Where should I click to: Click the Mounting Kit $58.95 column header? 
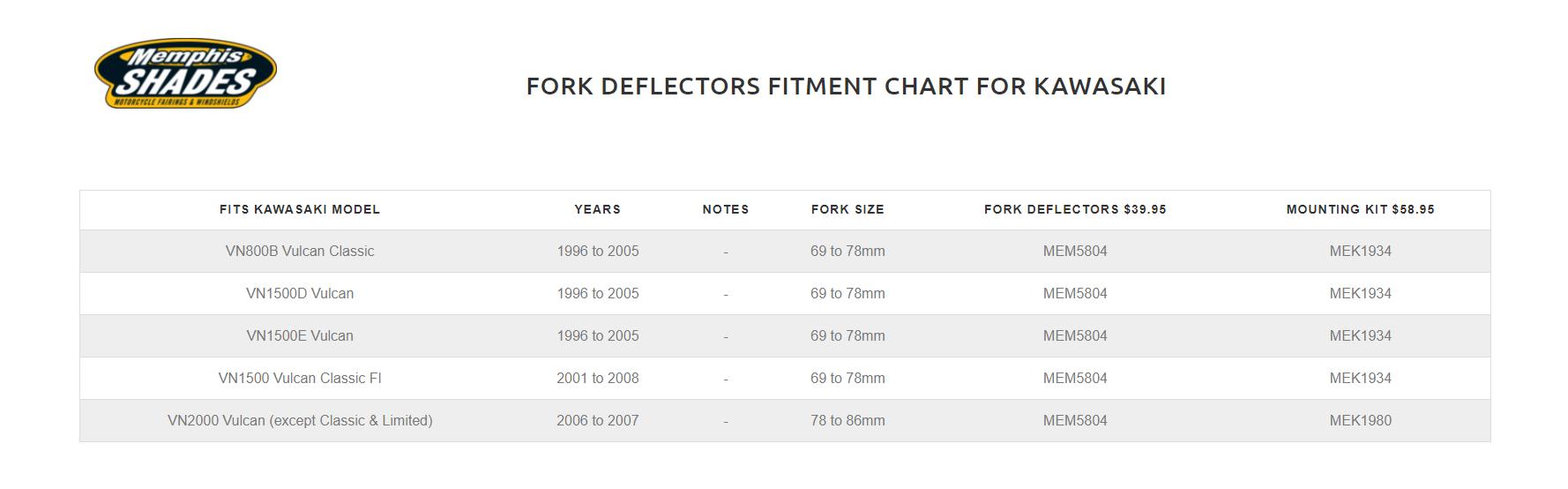1360,210
